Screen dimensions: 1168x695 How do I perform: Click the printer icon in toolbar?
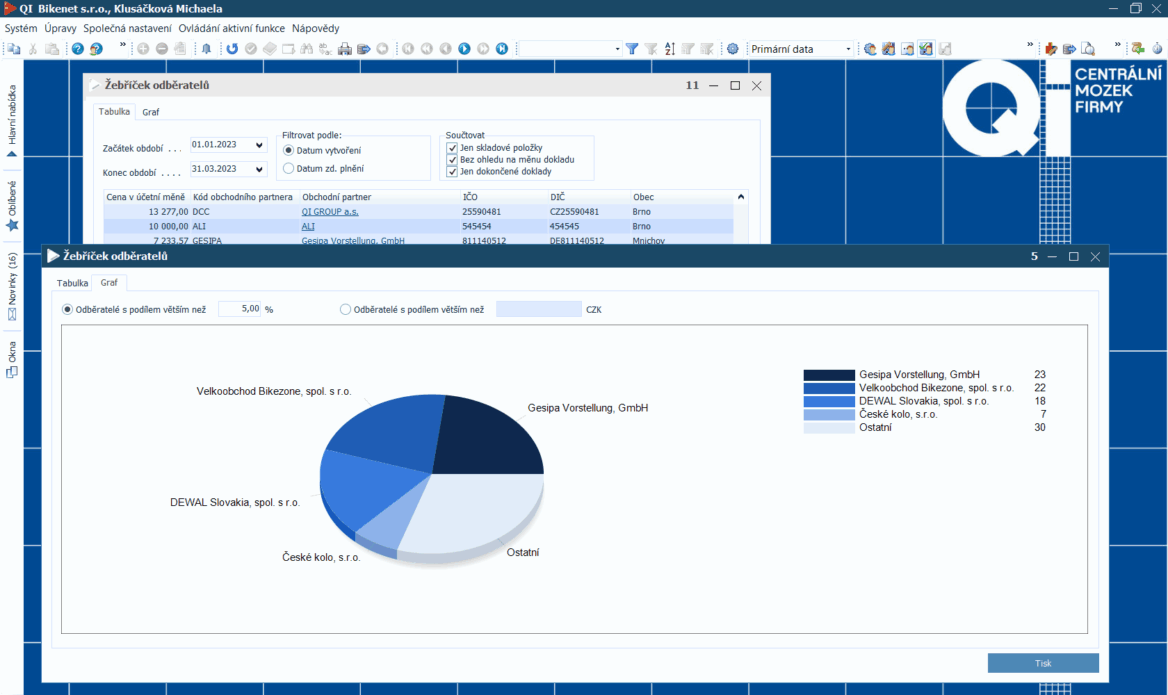click(345, 49)
